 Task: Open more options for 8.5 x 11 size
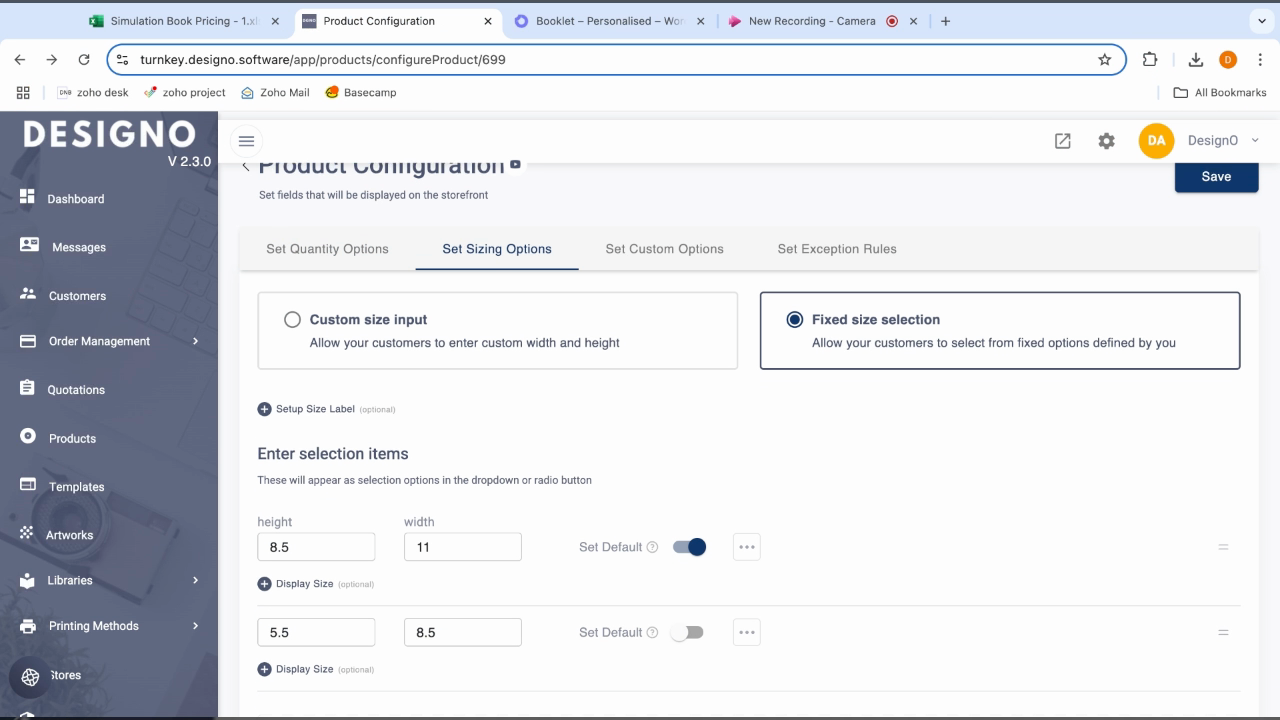point(746,547)
